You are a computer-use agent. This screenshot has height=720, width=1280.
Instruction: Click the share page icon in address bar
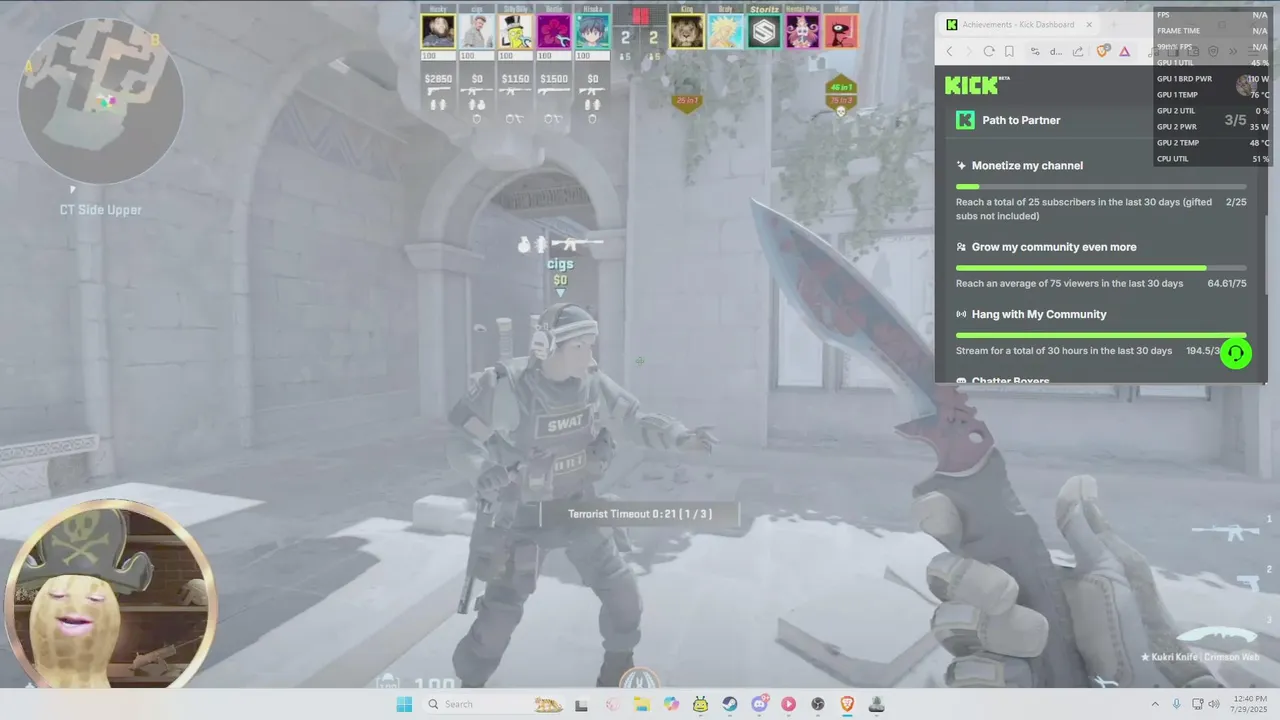tap(1078, 51)
